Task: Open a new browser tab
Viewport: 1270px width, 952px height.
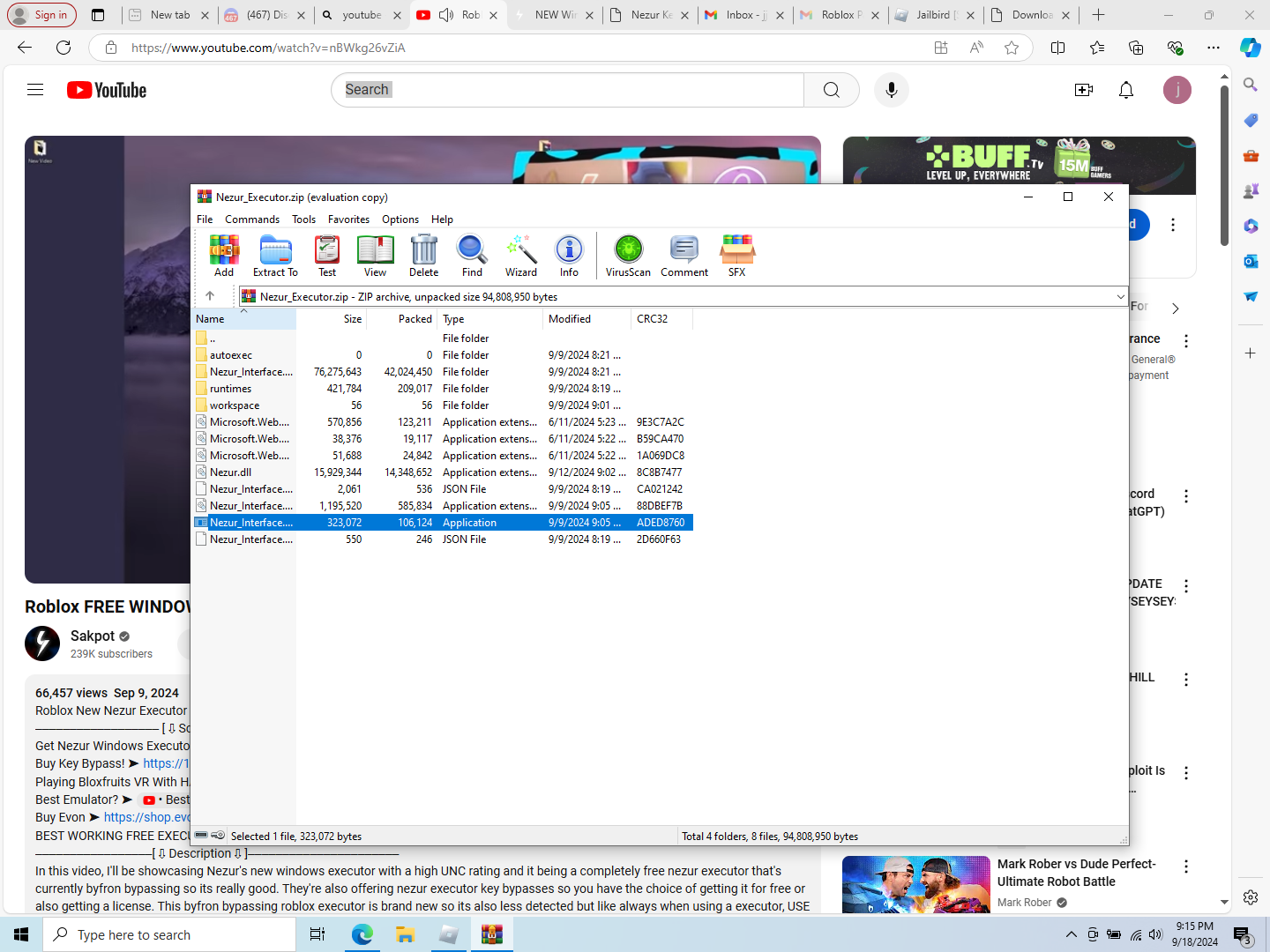Action: pos(1098,15)
